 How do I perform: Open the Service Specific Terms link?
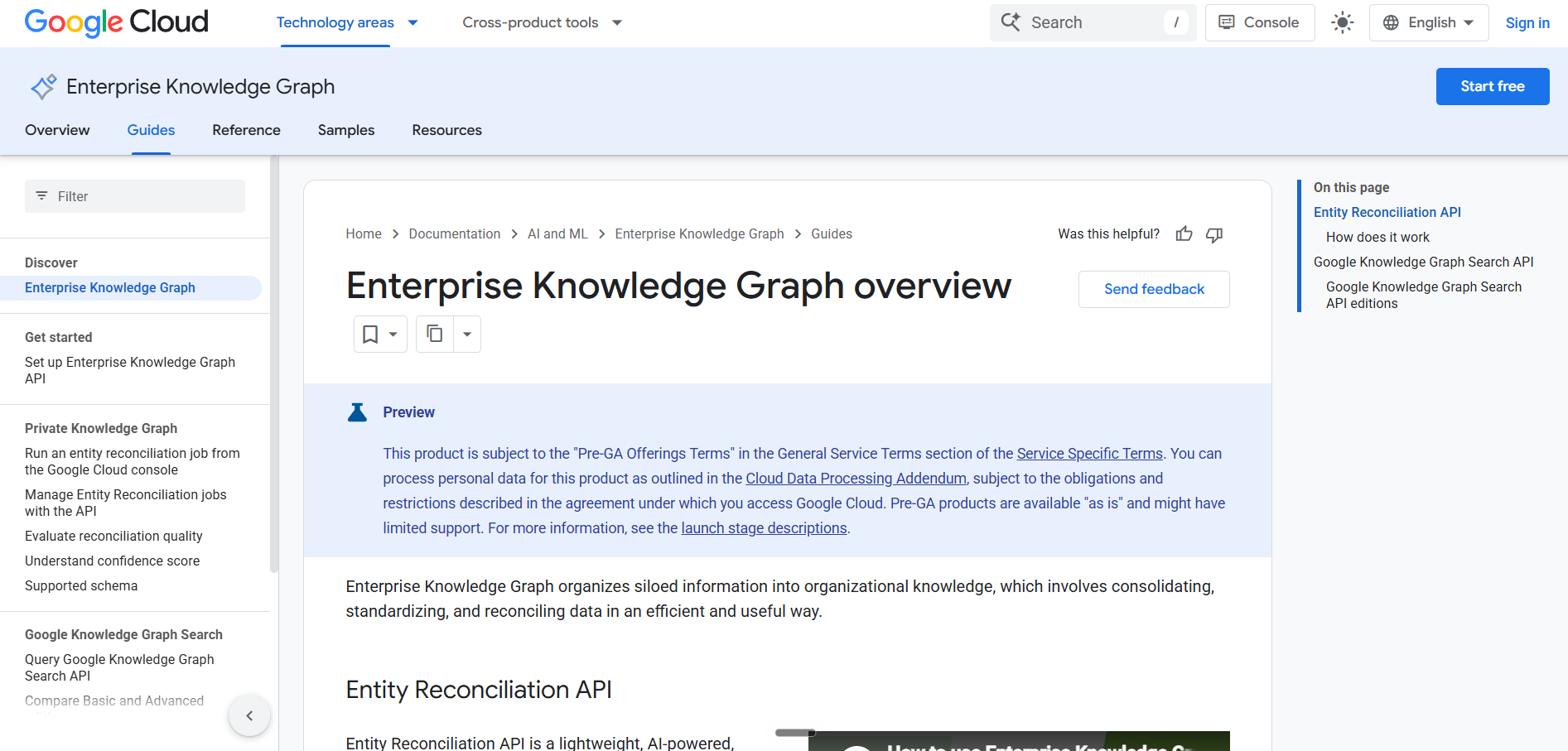click(x=1089, y=453)
